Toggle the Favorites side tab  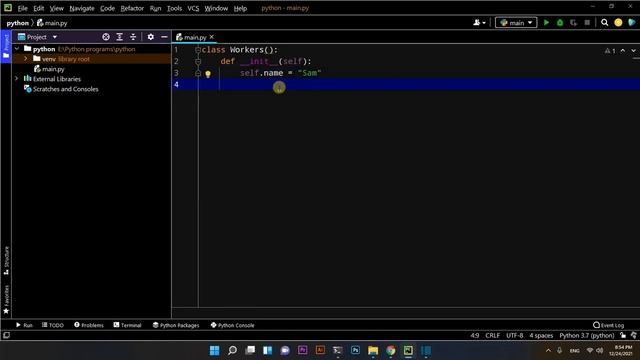click(6, 300)
